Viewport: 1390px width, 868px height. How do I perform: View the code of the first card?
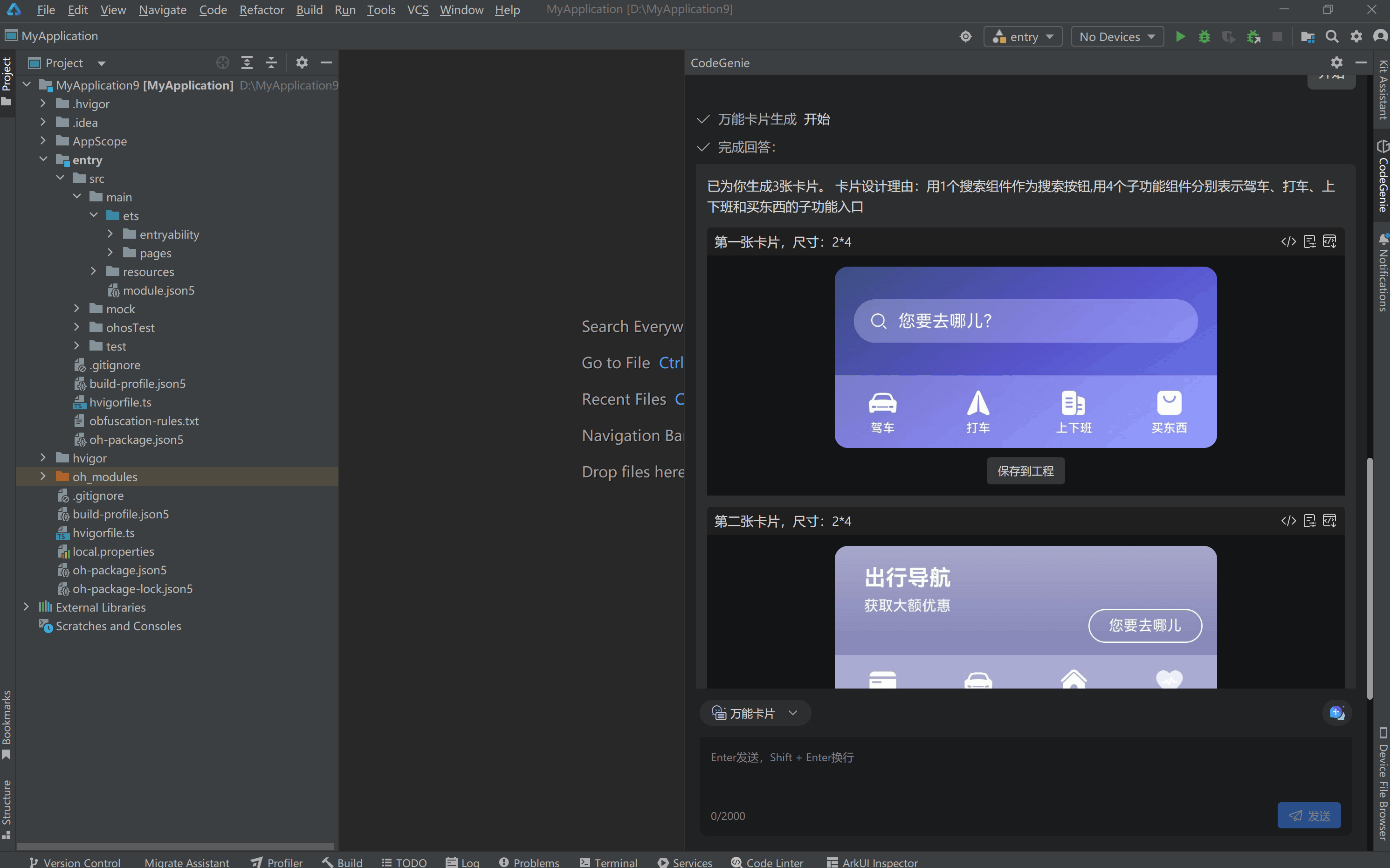pyautogui.click(x=1289, y=241)
